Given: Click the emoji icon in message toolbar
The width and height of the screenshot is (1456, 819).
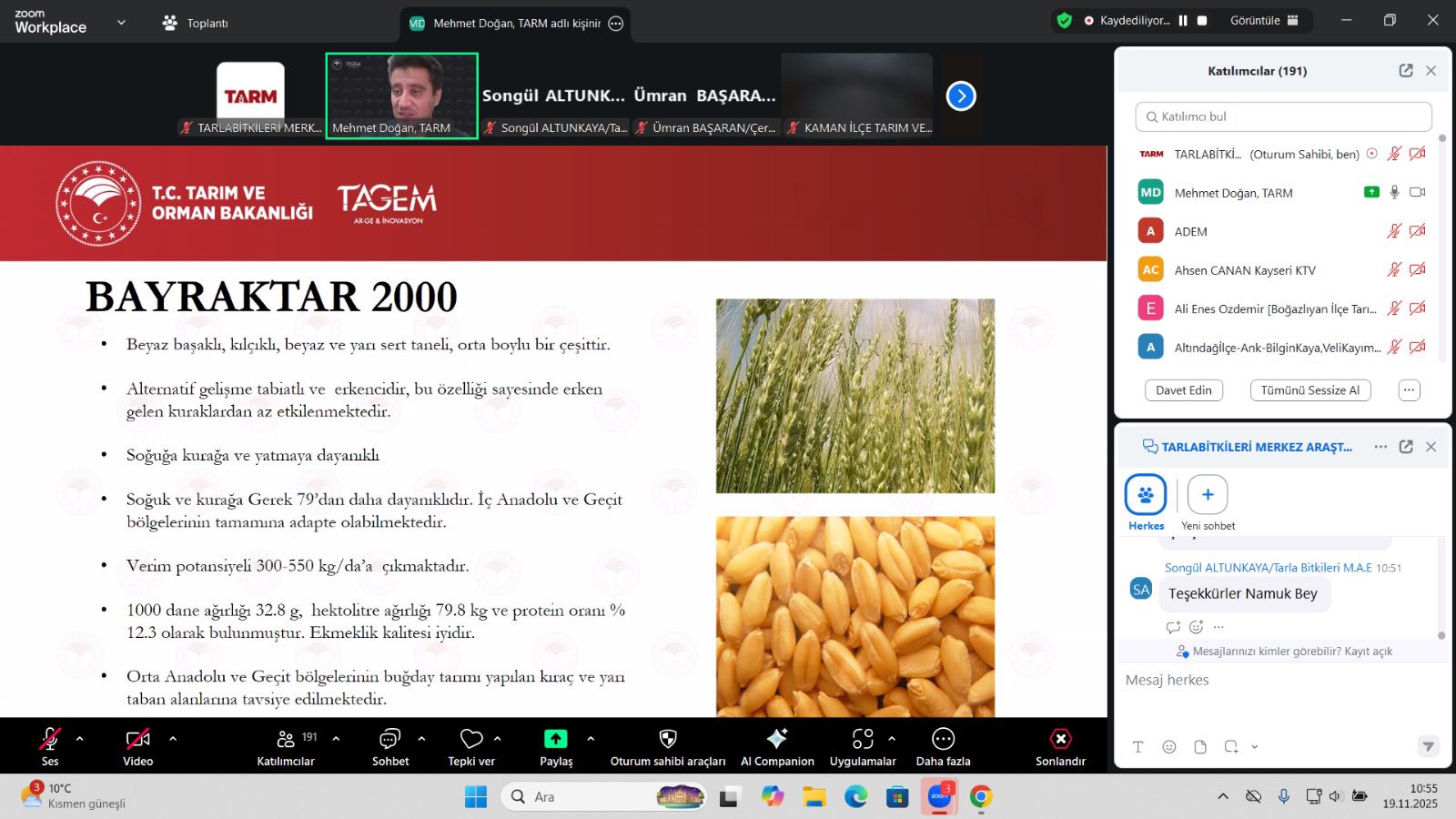Looking at the screenshot, I should point(1169,747).
